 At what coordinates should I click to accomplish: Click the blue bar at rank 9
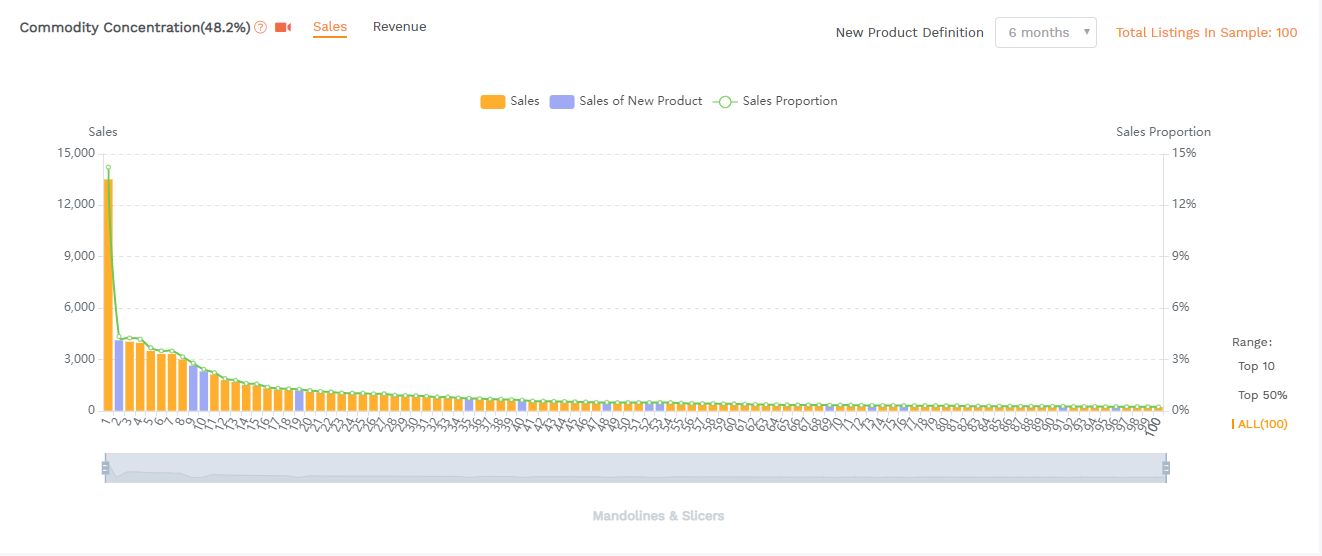pos(194,388)
